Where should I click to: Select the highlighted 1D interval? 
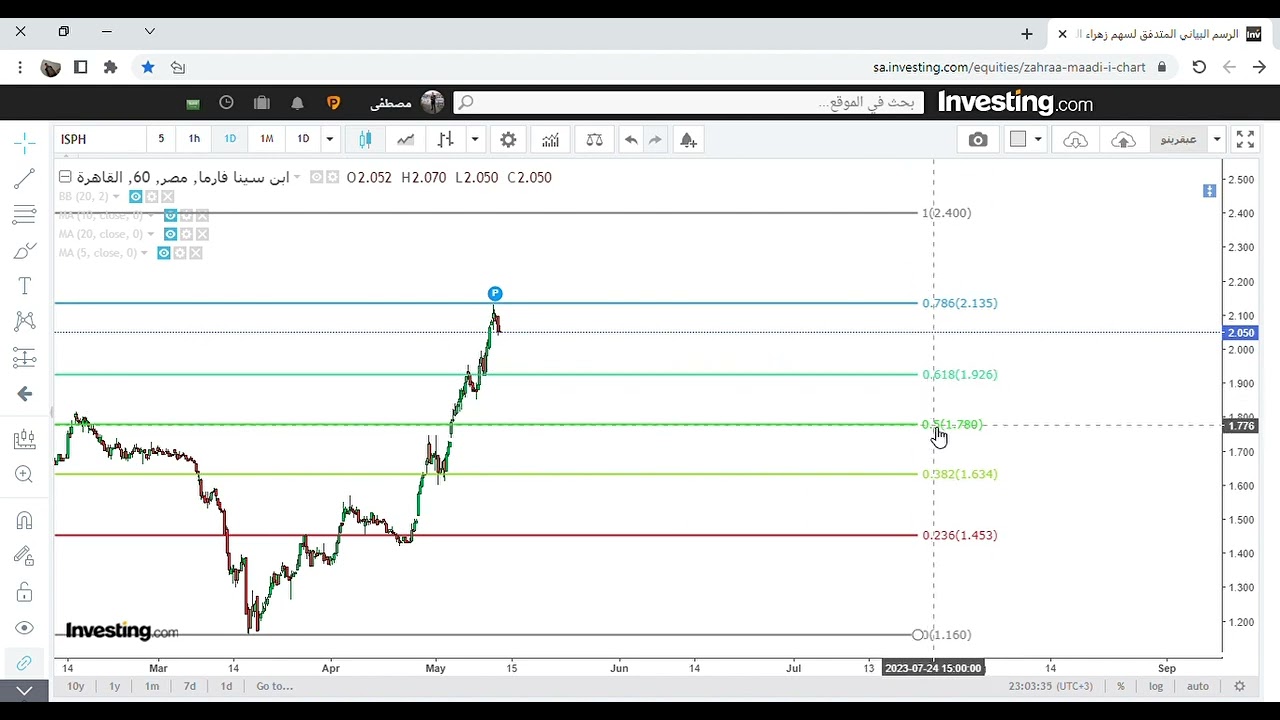coord(230,139)
